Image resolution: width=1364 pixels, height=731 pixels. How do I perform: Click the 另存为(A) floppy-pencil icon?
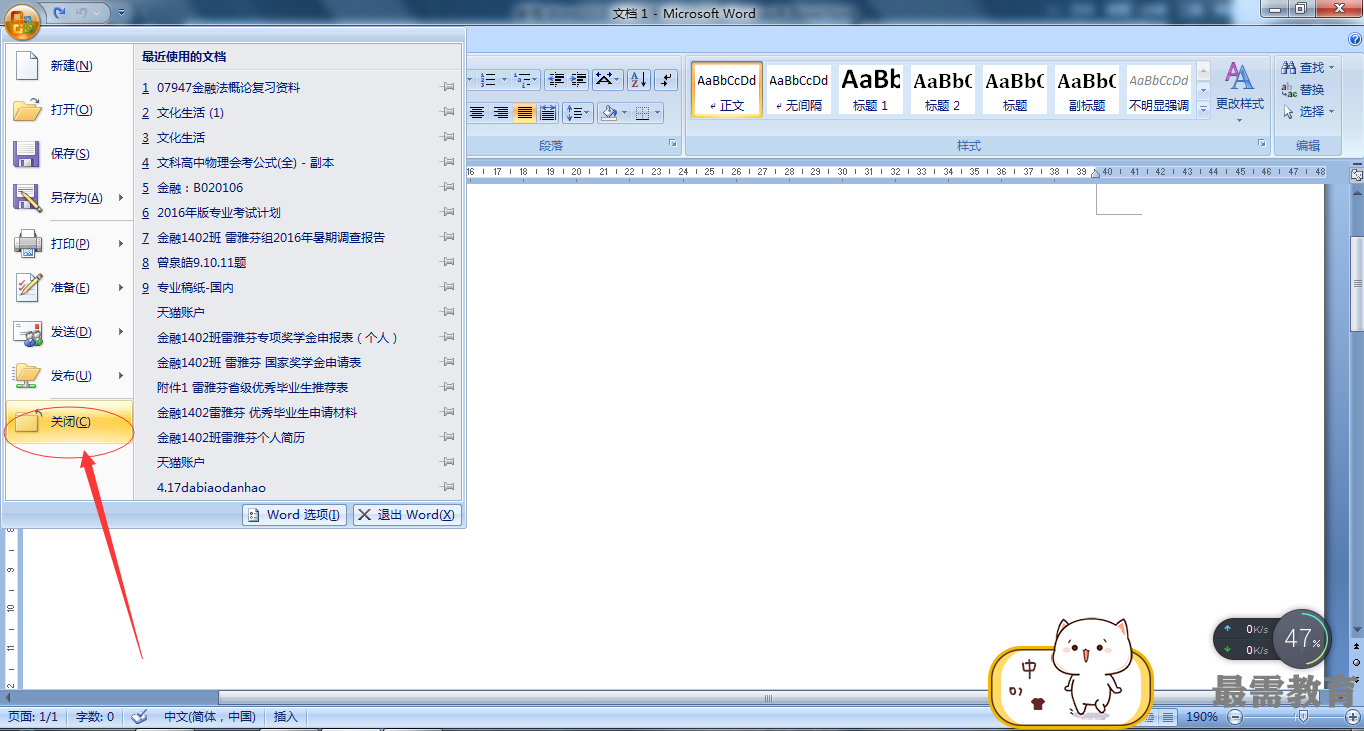[27, 197]
